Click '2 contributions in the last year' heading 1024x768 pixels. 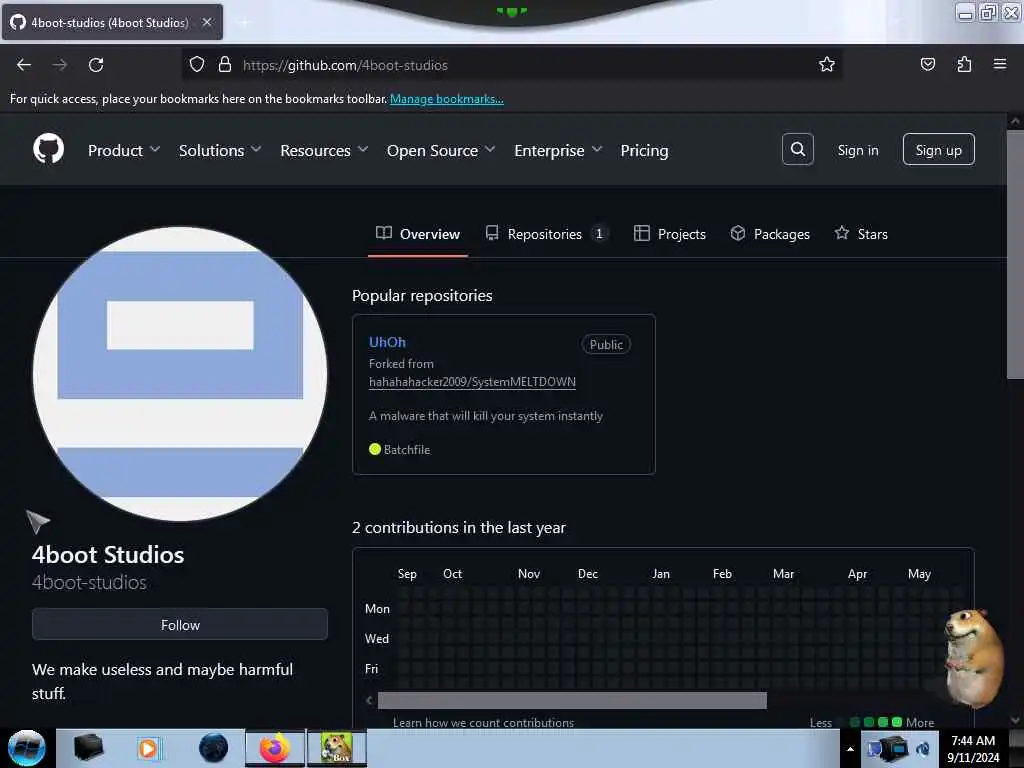[458, 527]
